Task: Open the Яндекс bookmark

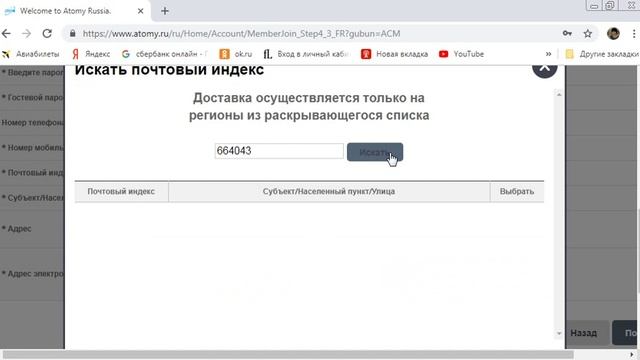Action: click(91, 54)
